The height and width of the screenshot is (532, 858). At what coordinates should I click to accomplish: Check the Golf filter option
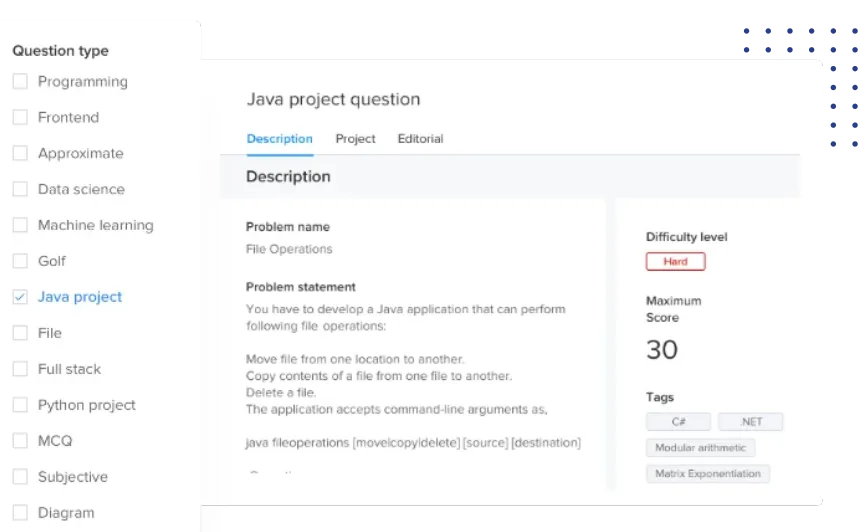coord(20,261)
